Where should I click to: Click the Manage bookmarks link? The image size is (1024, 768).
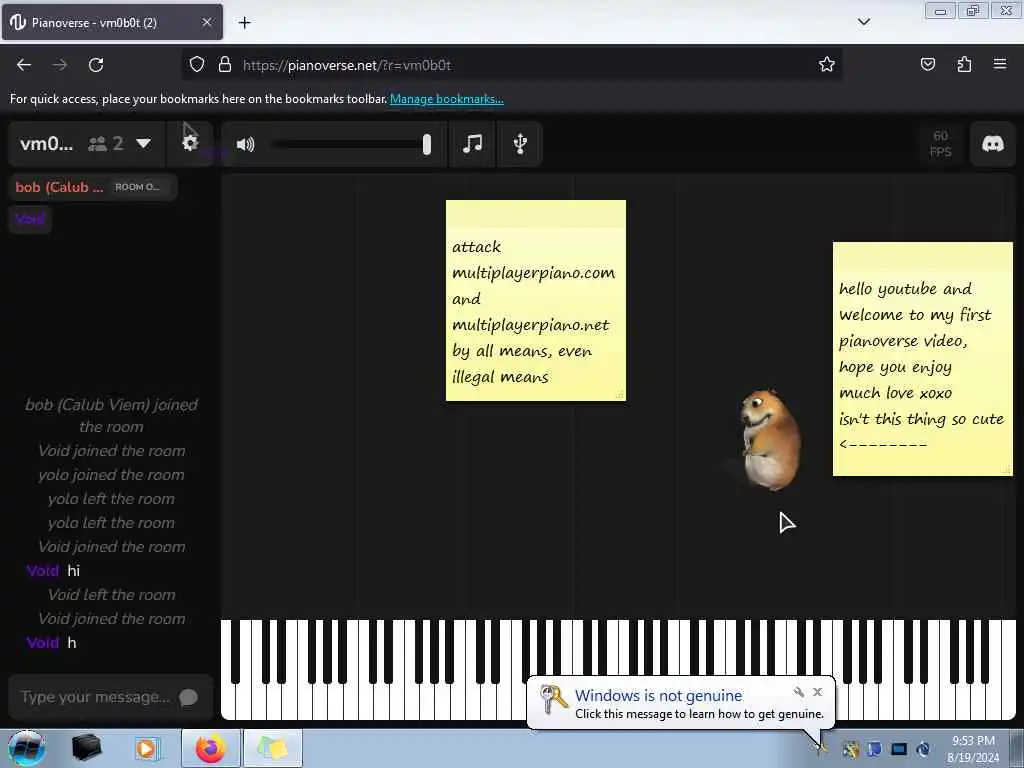[x=447, y=99]
